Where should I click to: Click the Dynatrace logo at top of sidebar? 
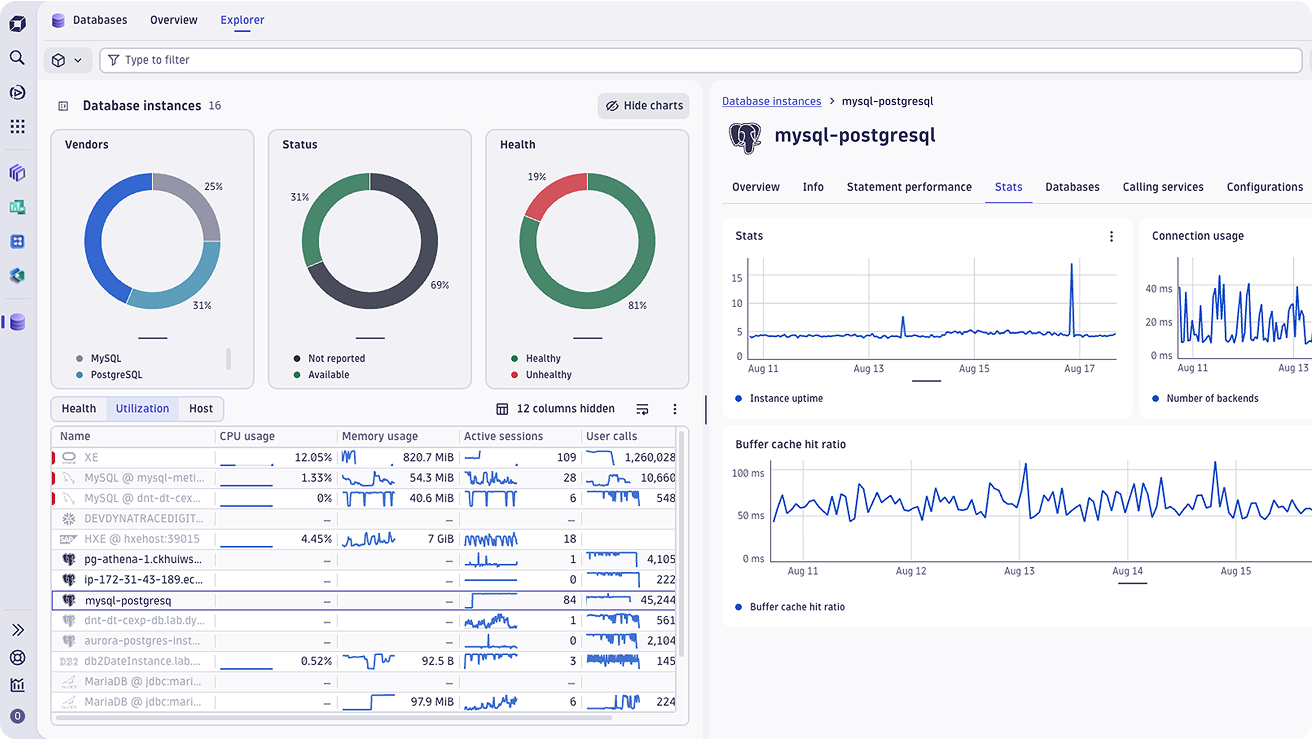pos(17,24)
